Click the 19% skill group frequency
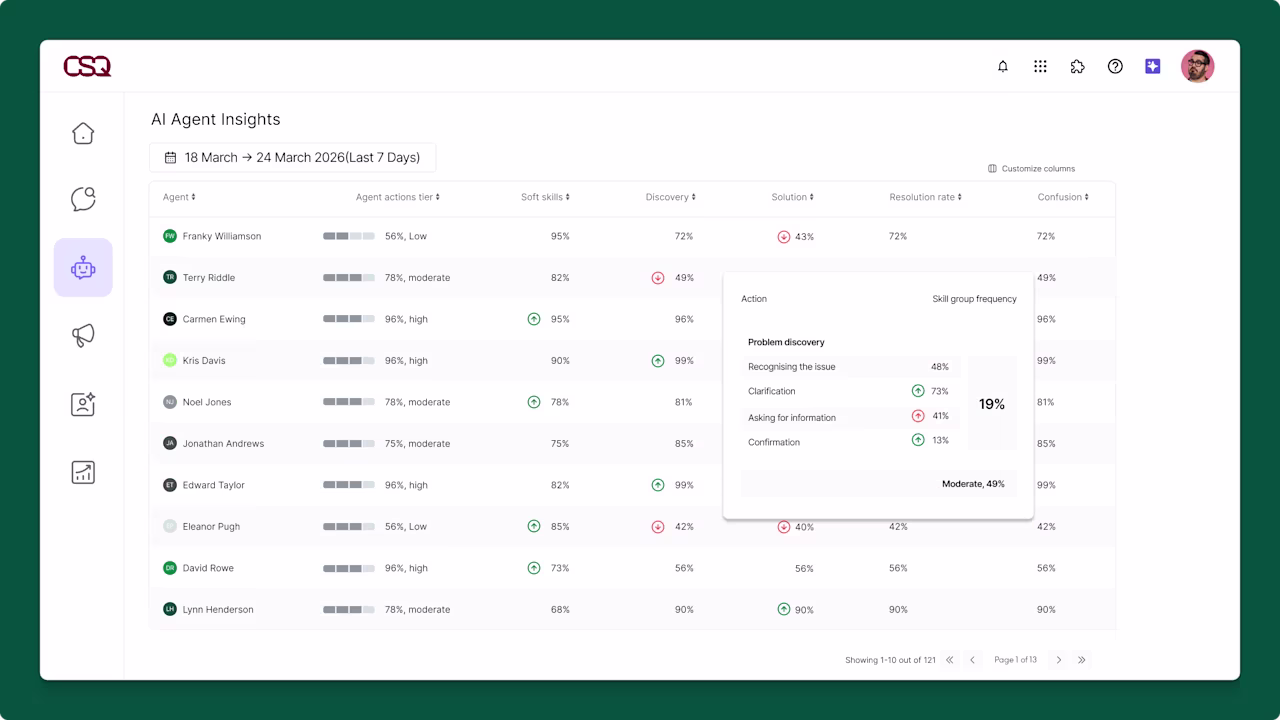This screenshot has width=1280, height=720. 992,404
